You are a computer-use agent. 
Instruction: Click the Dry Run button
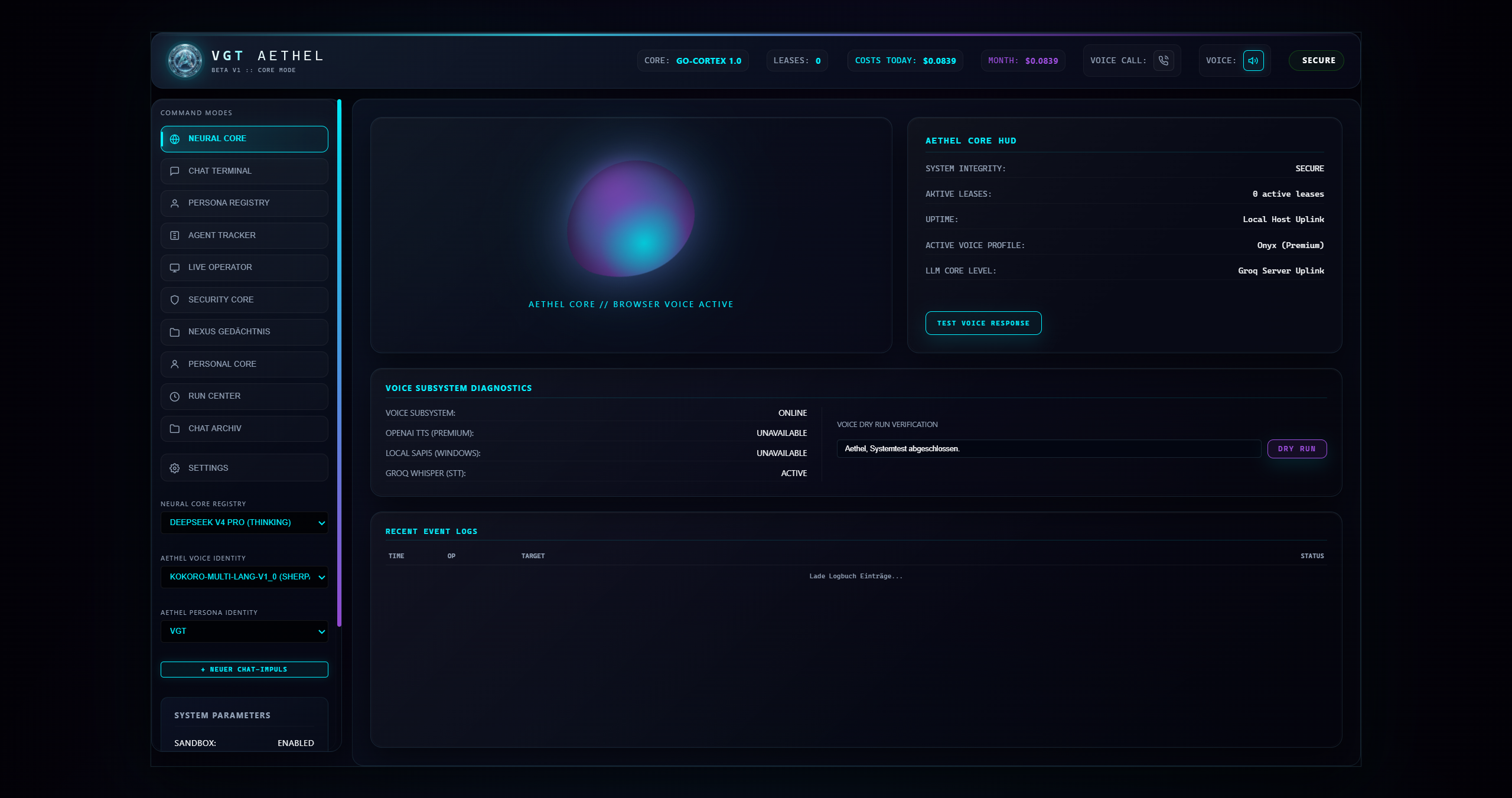pos(1297,449)
